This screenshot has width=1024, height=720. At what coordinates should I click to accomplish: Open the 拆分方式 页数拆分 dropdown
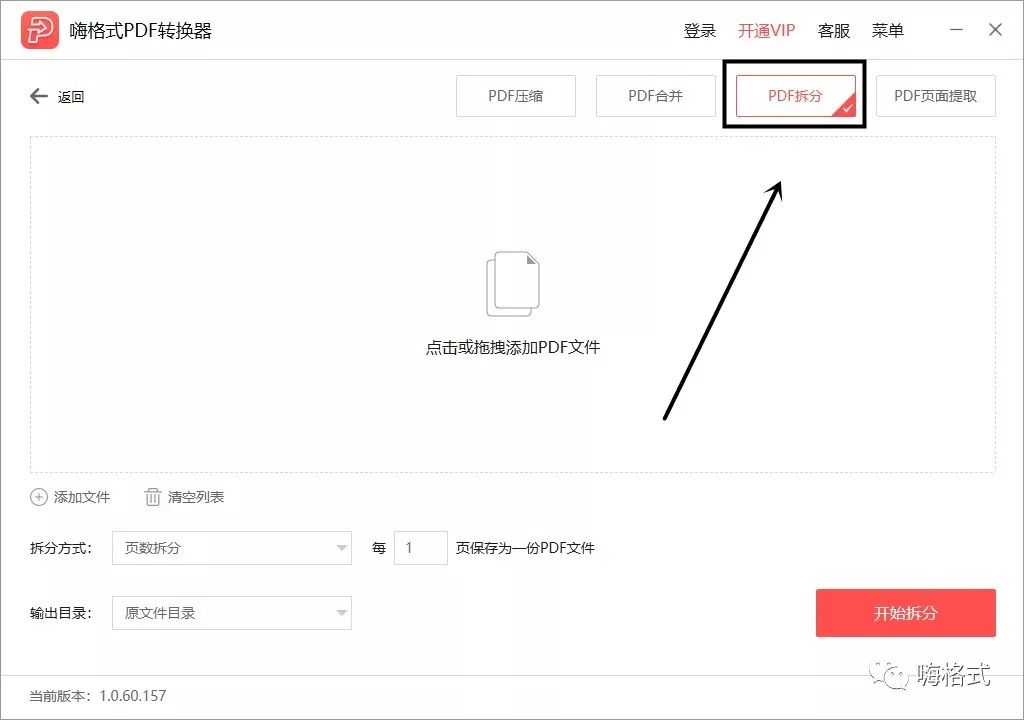pyautogui.click(x=232, y=548)
